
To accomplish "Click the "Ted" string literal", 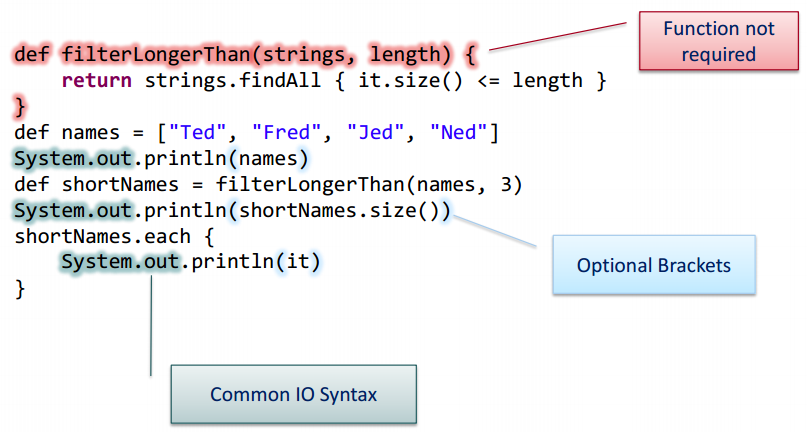I will 198,133.
